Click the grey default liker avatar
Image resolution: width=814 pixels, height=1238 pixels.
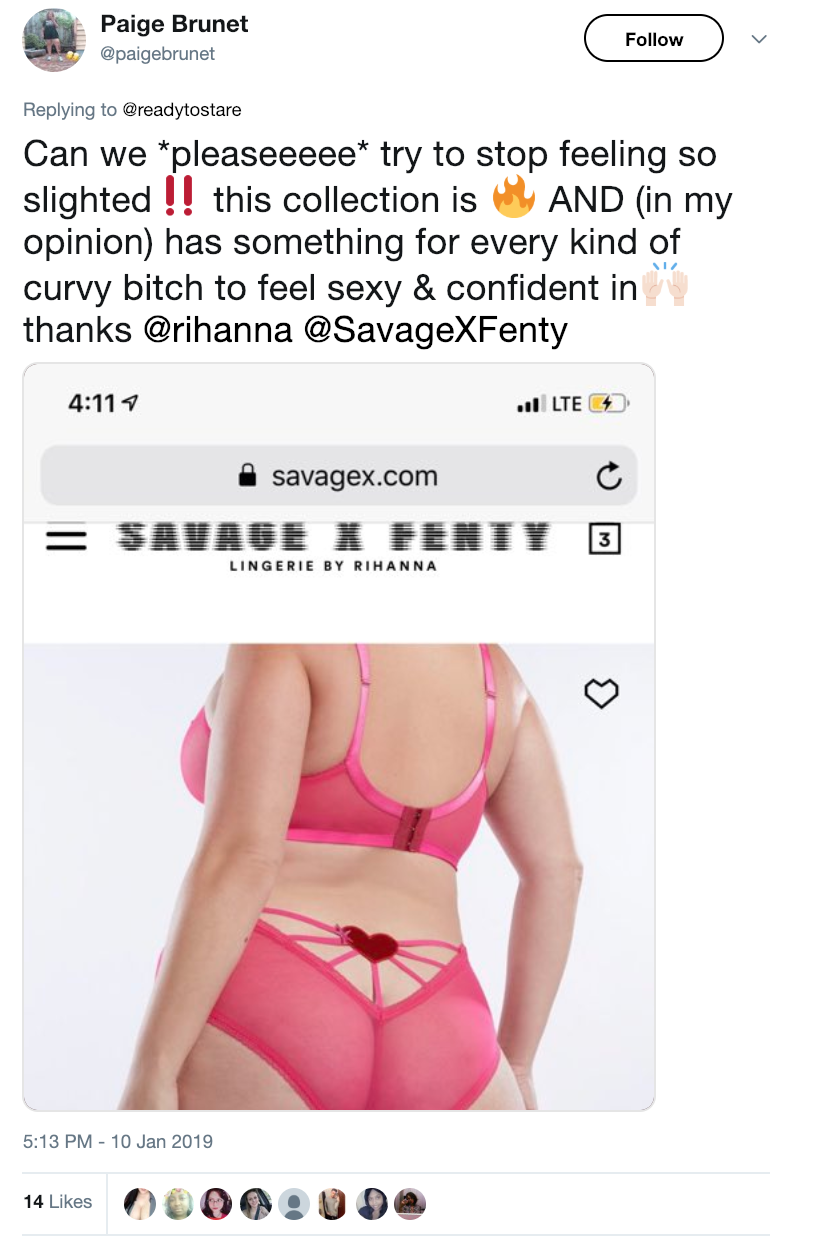(x=293, y=1203)
